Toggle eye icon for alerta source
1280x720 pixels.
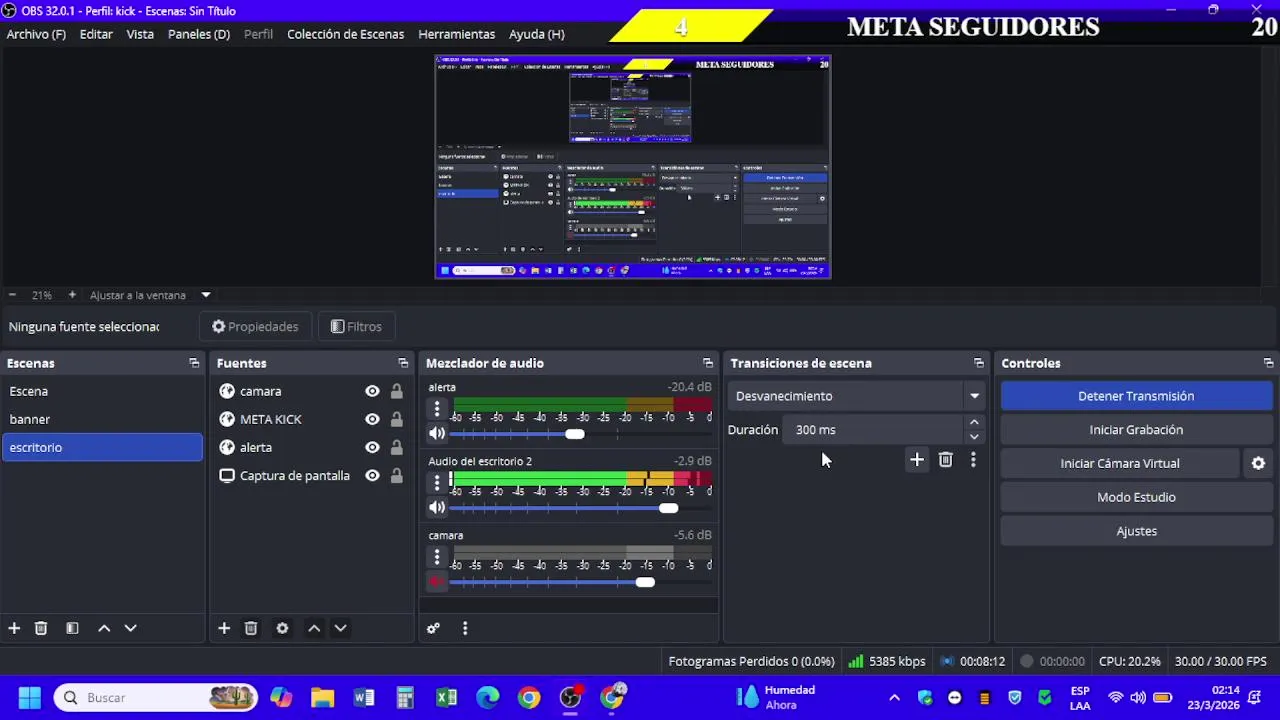tap(372, 447)
